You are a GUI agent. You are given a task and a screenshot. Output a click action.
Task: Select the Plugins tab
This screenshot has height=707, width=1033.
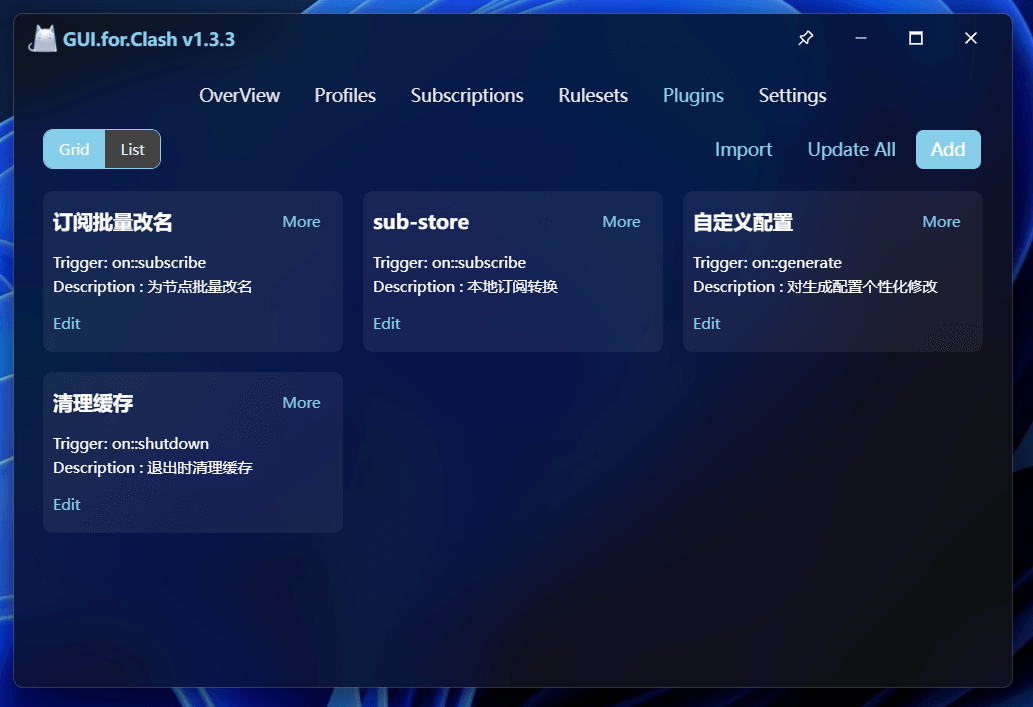(693, 96)
